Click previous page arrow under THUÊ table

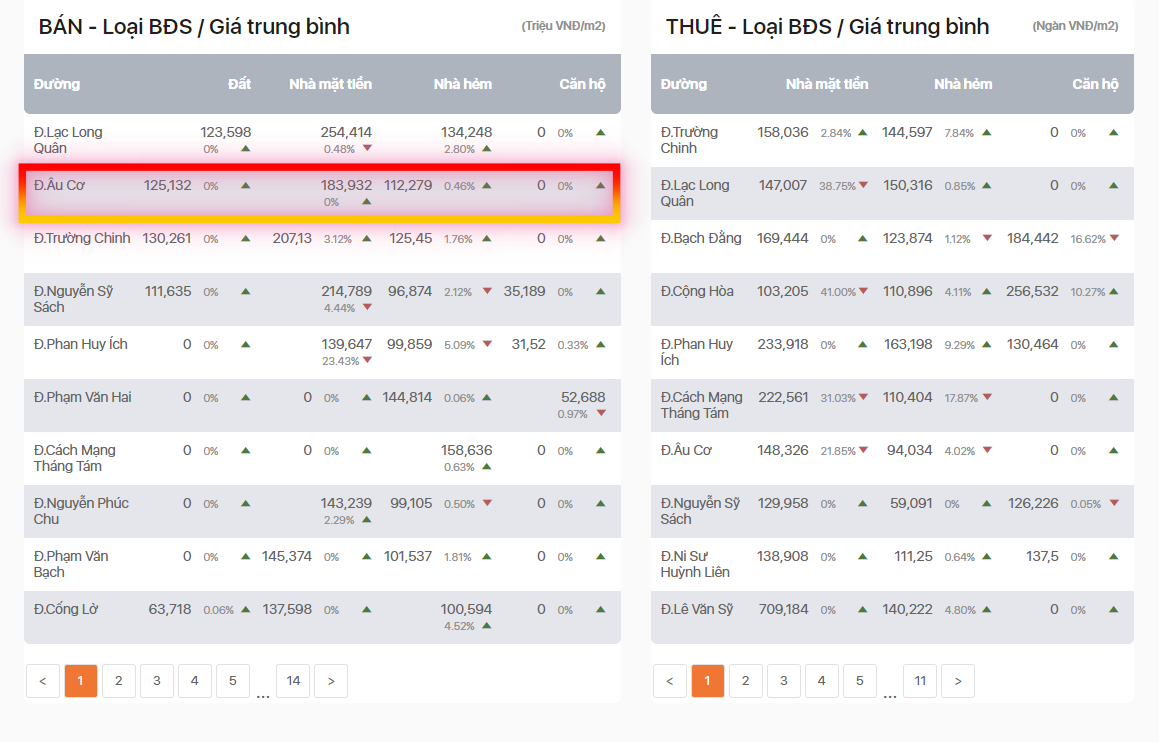coord(670,681)
